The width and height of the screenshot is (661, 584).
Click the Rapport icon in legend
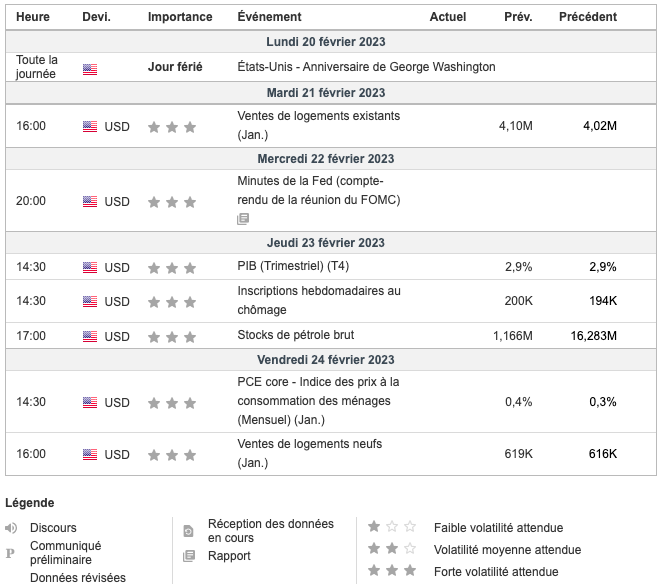189,556
